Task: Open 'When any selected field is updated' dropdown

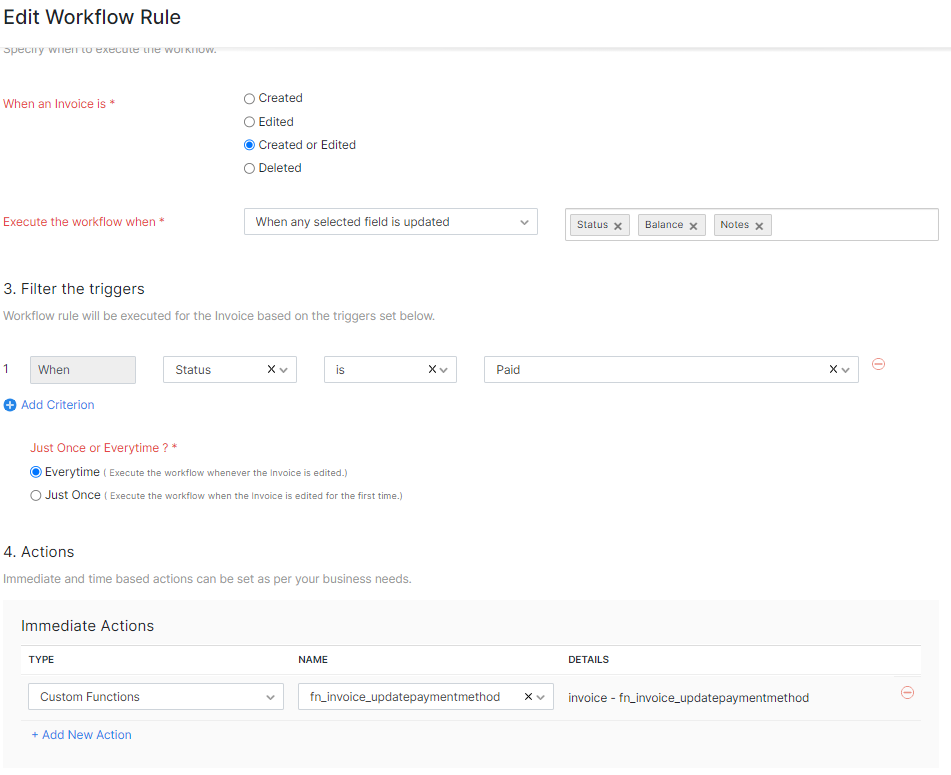Action: (x=390, y=222)
